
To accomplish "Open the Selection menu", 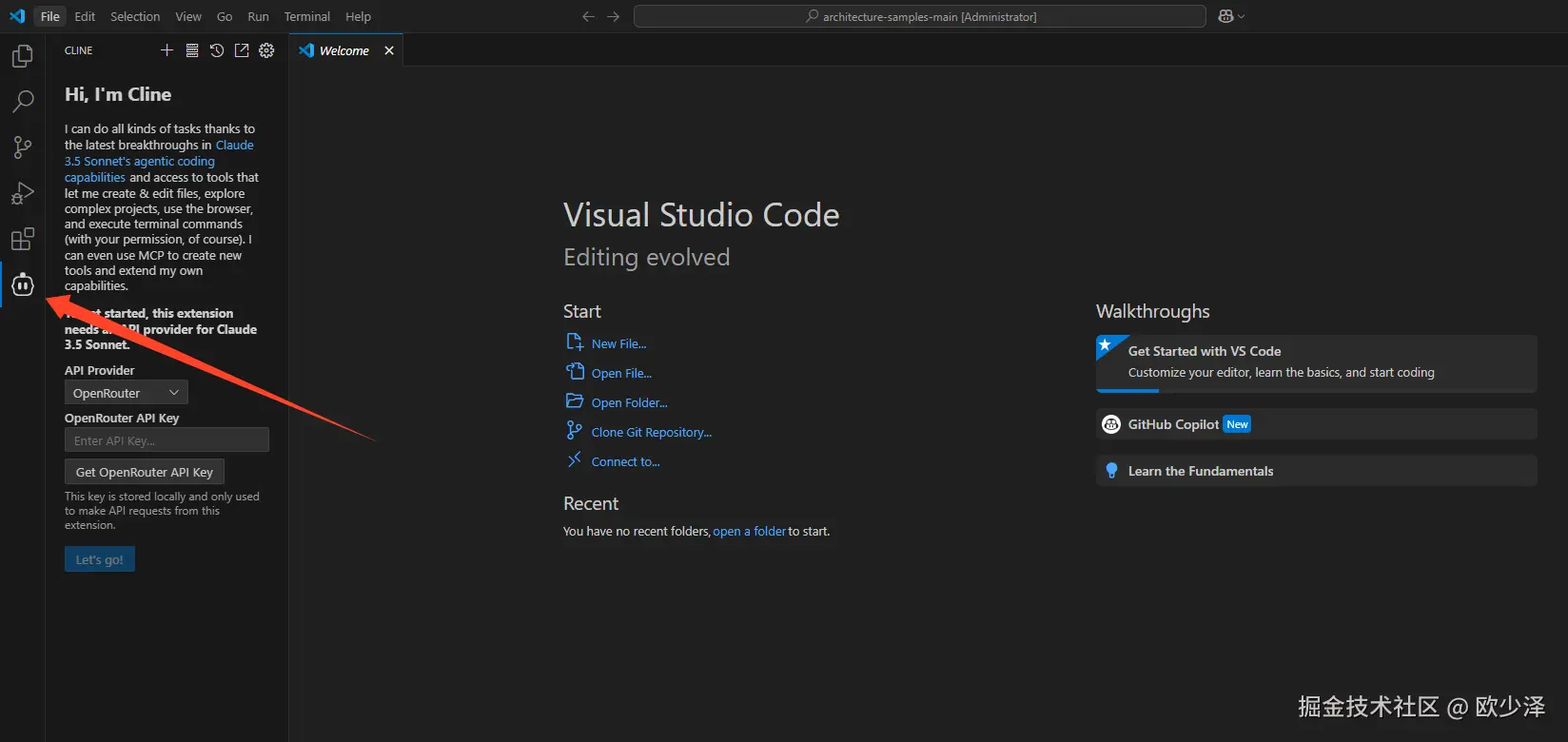I will 135,16.
